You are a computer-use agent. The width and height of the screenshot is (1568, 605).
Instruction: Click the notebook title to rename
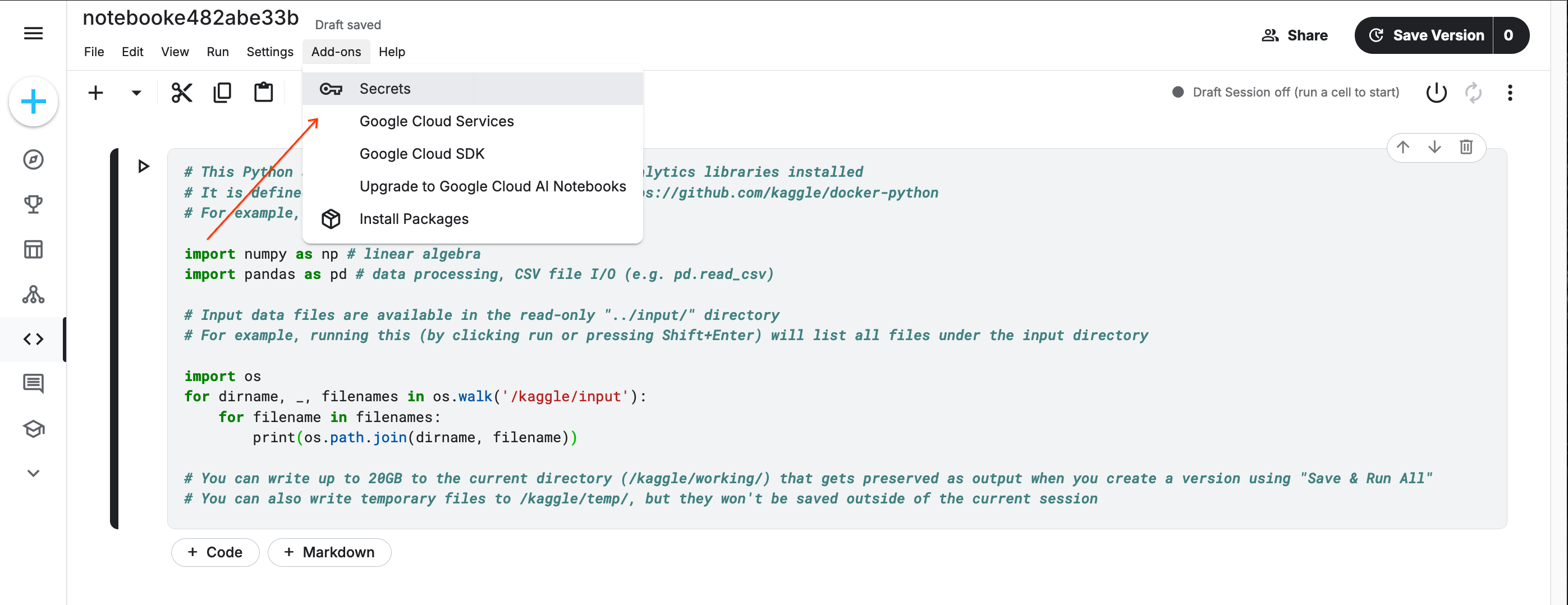tap(190, 19)
